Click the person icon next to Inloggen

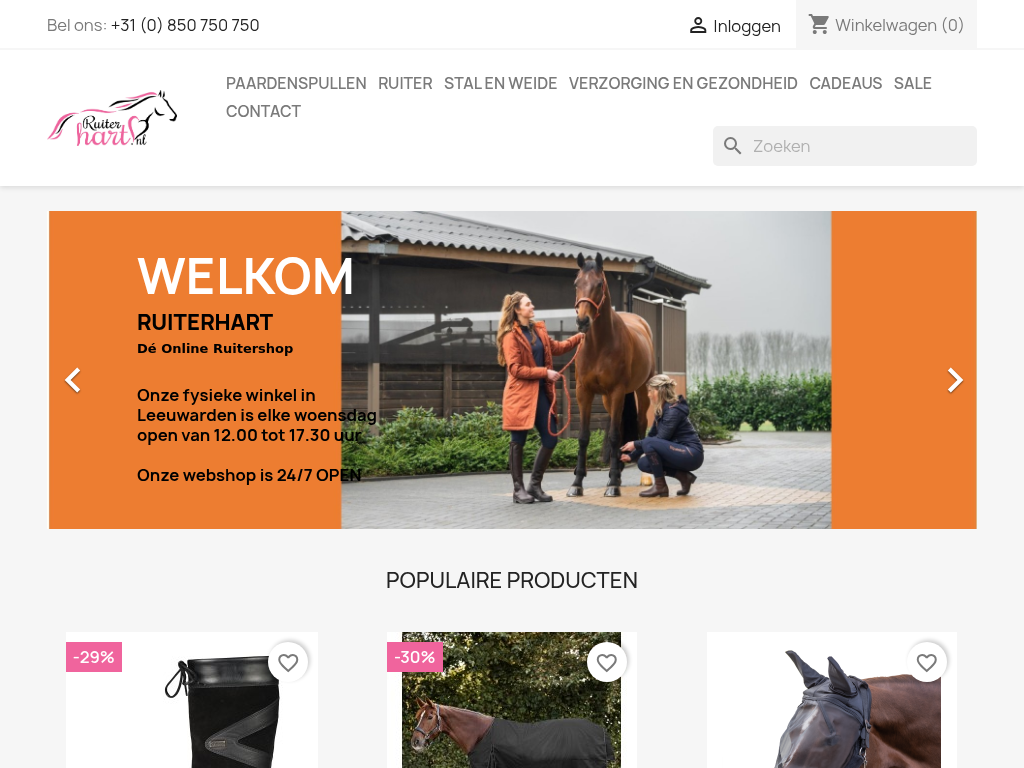(x=697, y=25)
